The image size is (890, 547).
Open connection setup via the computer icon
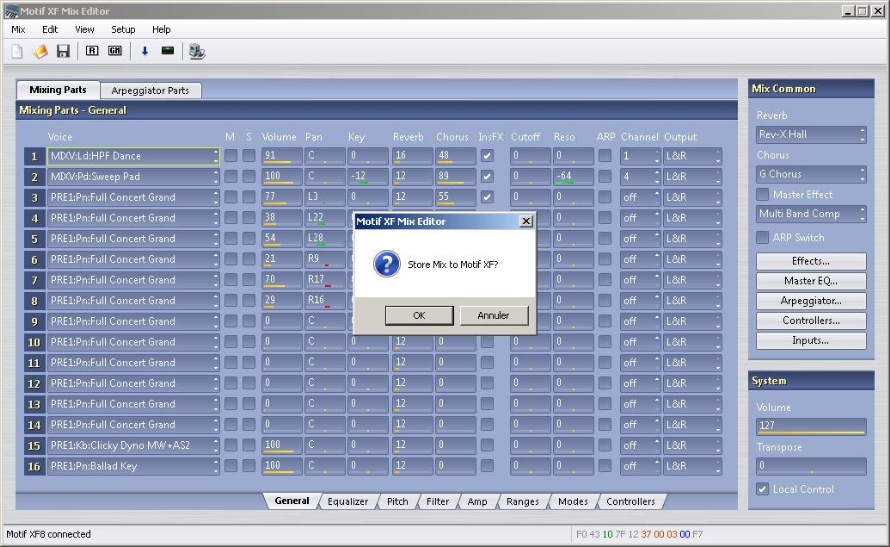point(197,52)
